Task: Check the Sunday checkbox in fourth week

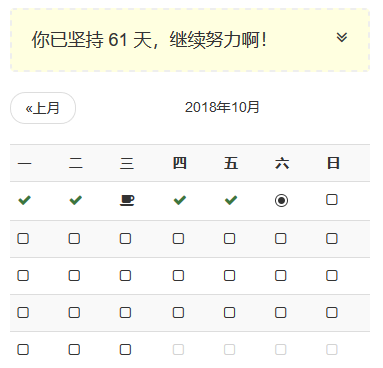Action: point(332,312)
